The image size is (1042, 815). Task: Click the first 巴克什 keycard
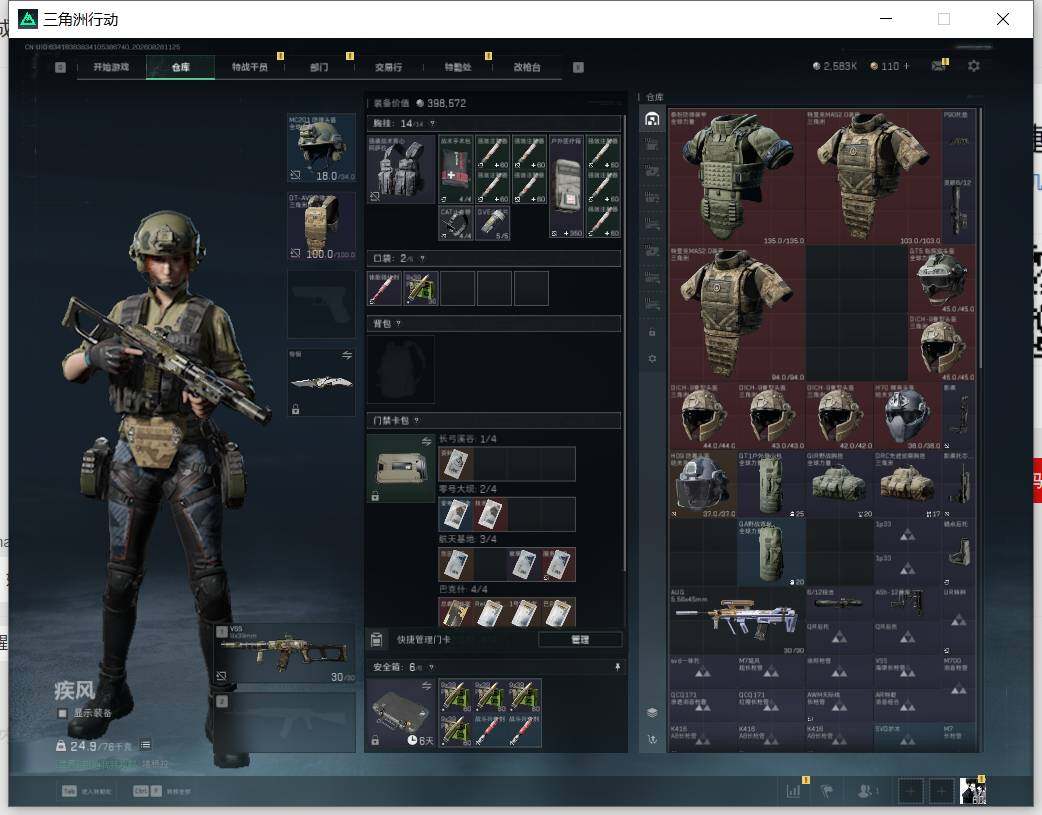(x=456, y=612)
